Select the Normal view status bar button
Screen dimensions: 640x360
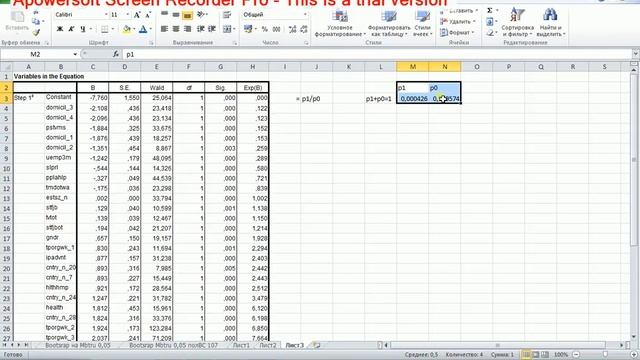point(527,355)
